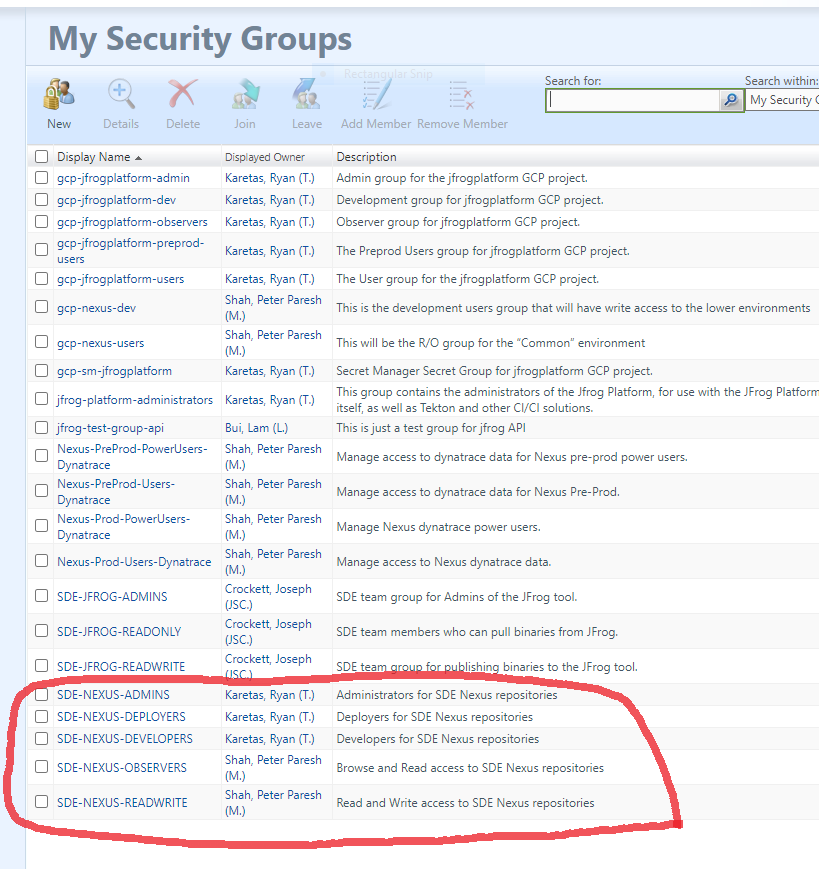Open Details magnifier icon in toolbar
819x869 pixels.
121,94
